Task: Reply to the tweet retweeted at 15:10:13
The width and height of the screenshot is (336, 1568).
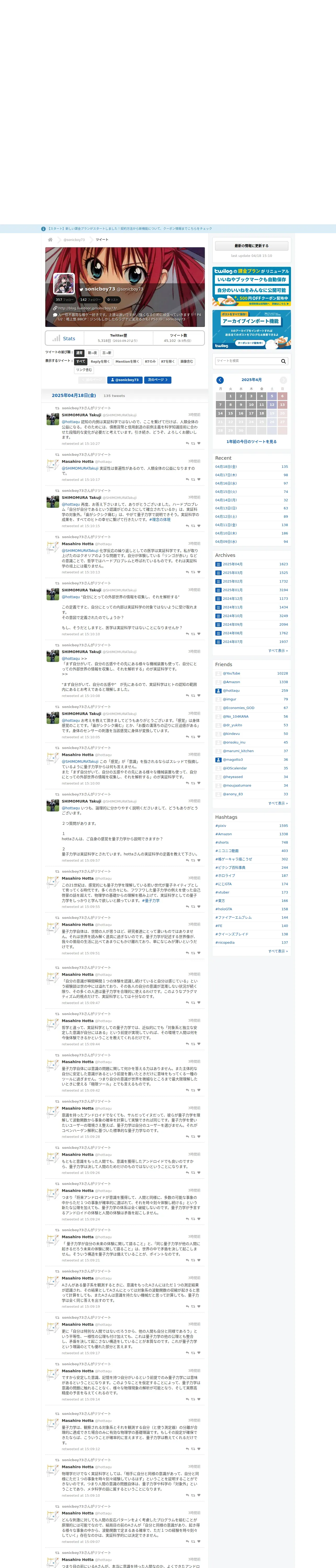Action: tap(187, 572)
